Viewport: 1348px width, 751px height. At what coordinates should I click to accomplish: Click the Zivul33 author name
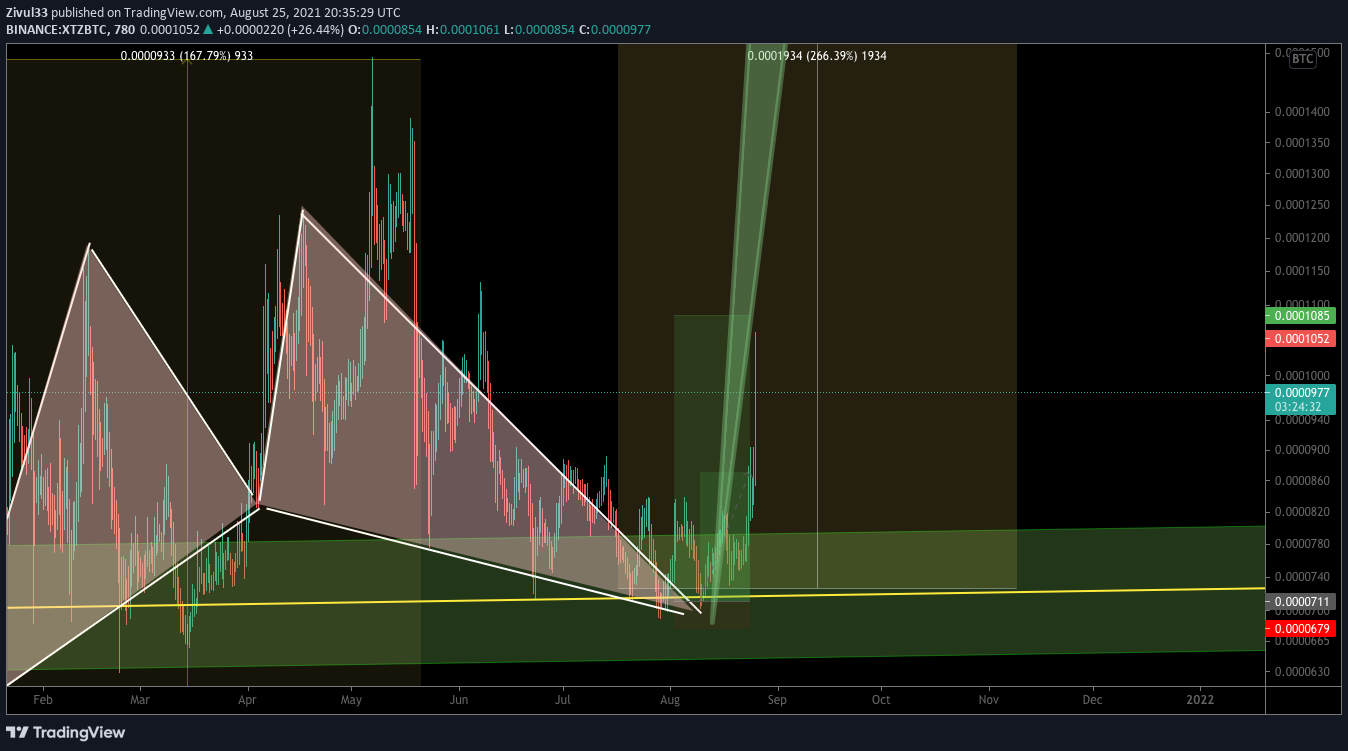tap(27, 13)
